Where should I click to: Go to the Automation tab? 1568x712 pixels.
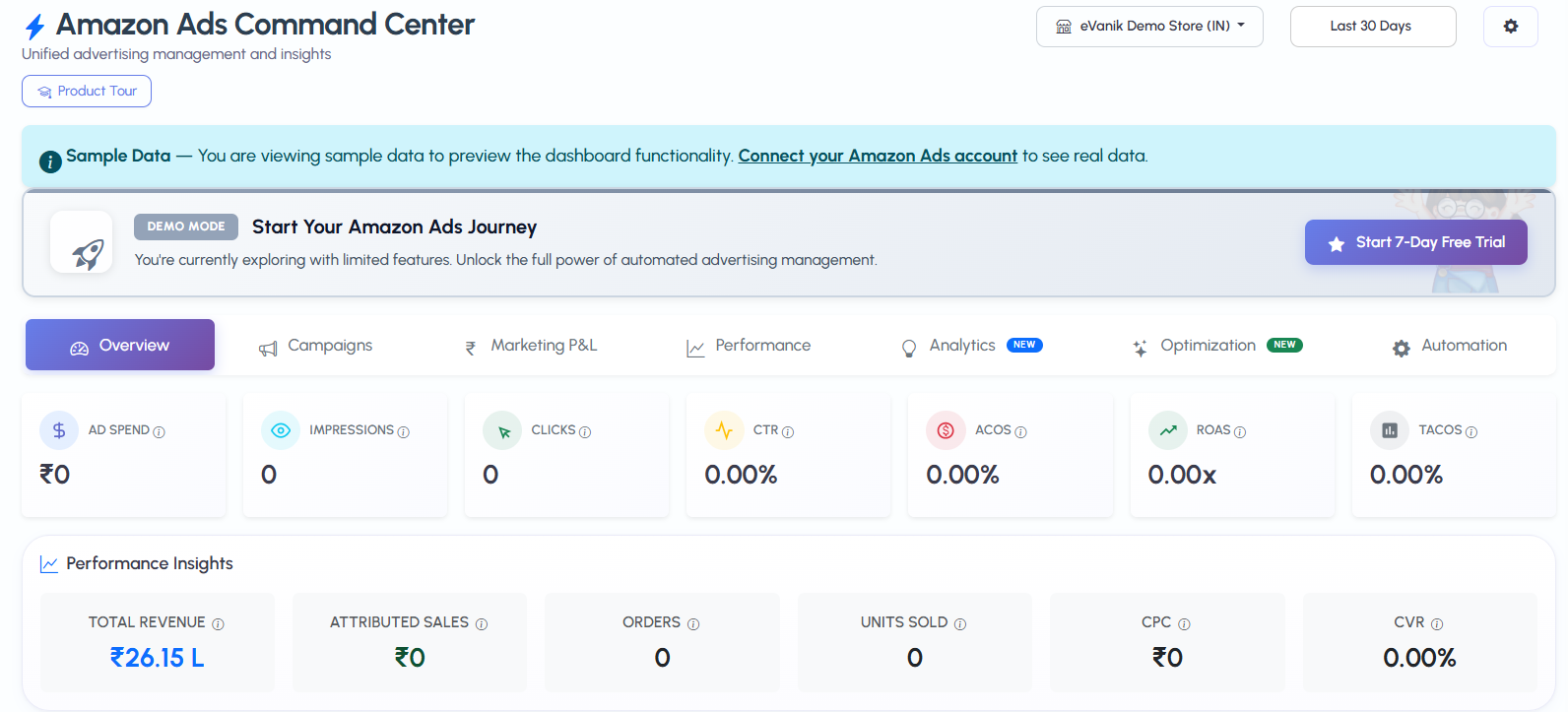[x=1450, y=346]
